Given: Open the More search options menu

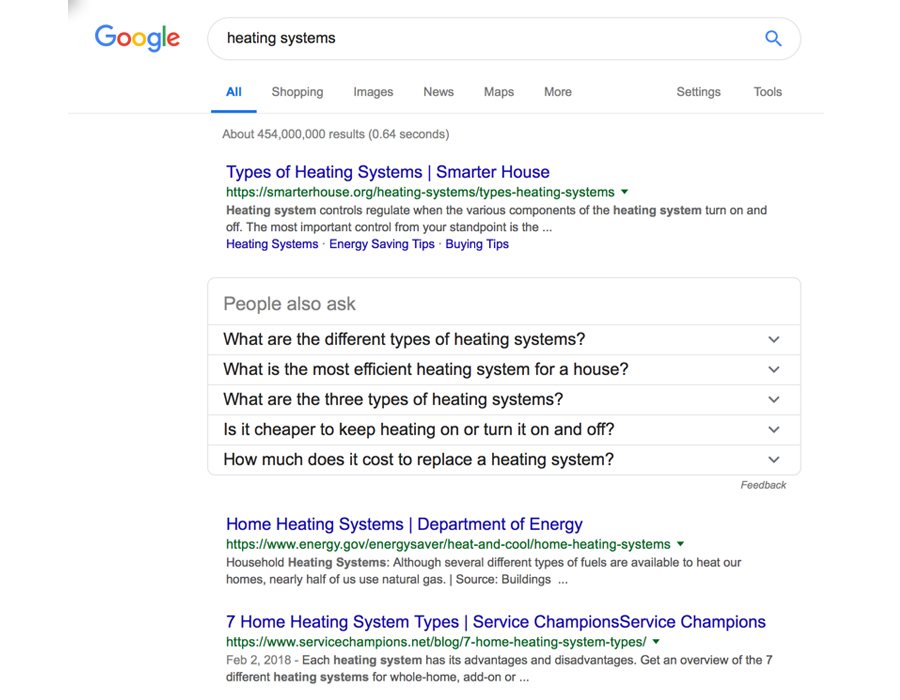Looking at the screenshot, I should 557,91.
